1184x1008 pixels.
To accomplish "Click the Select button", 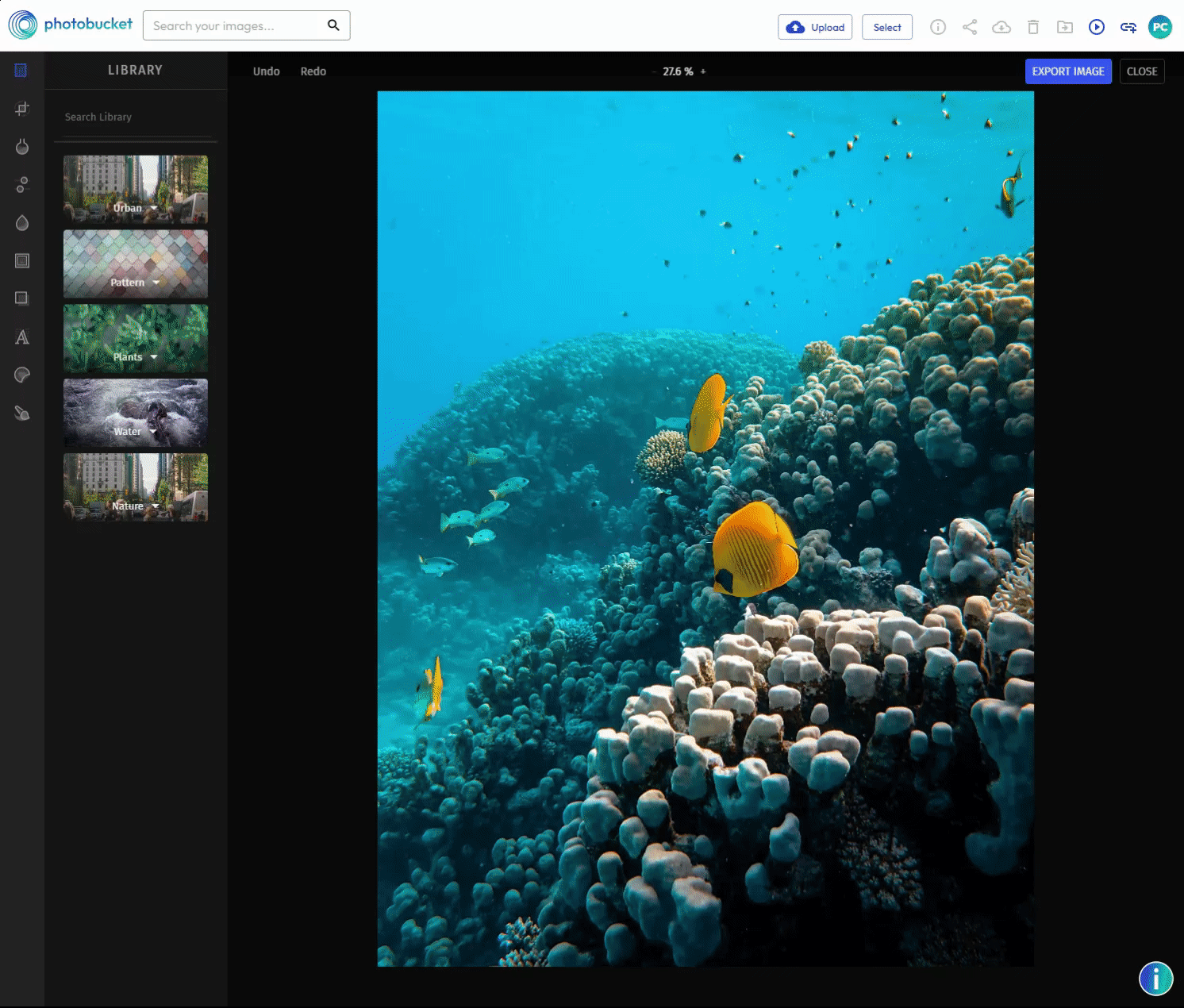I will pos(887,27).
